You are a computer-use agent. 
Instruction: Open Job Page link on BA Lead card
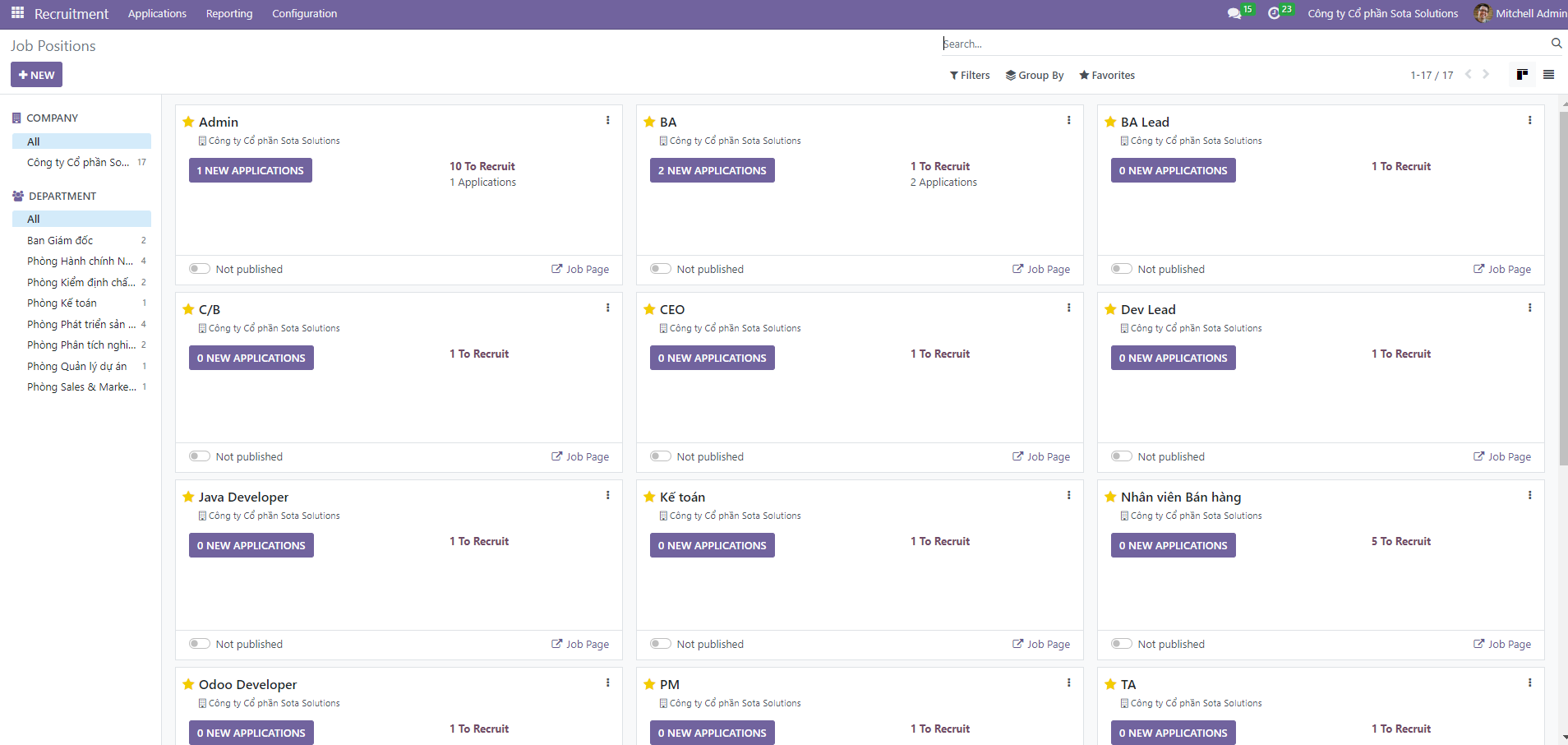[x=1502, y=269]
